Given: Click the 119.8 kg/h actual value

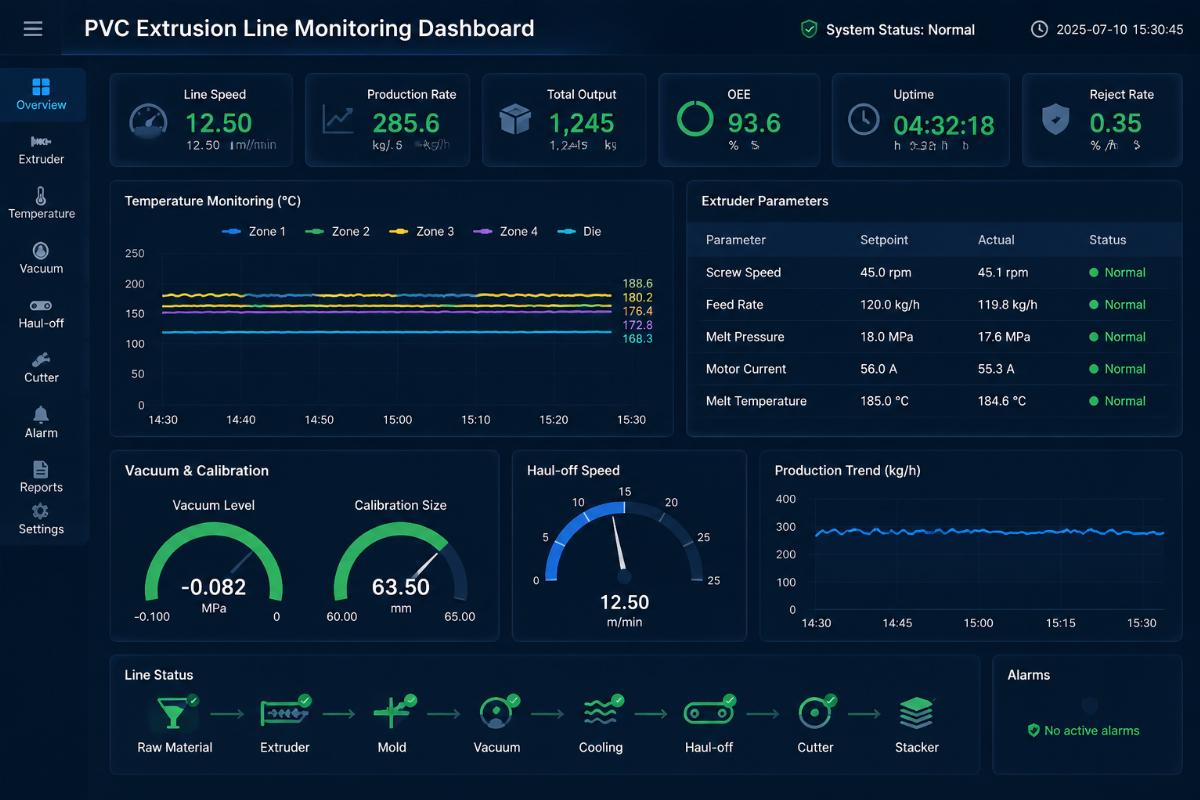Looking at the screenshot, I should [1008, 304].
